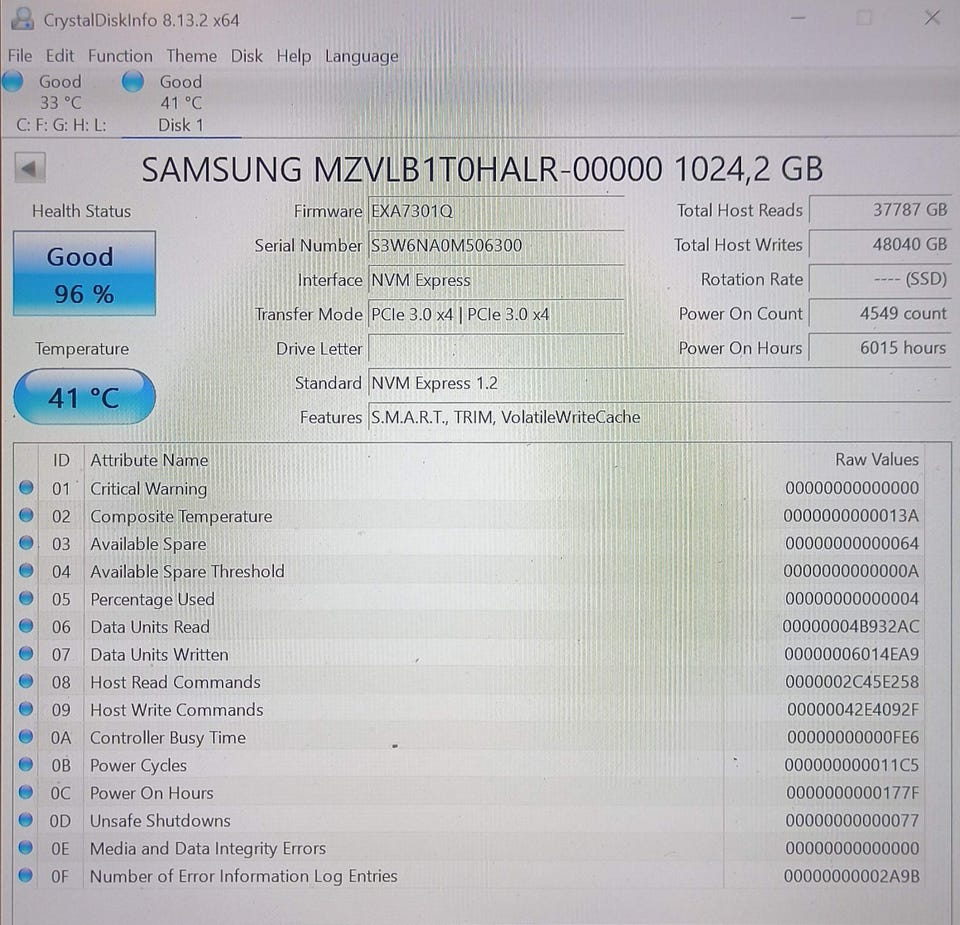Image resolution: width=960 pixels, height=925 pixels.
Task: Select the Host Write Commands row
Action: (x=469, y=710)
